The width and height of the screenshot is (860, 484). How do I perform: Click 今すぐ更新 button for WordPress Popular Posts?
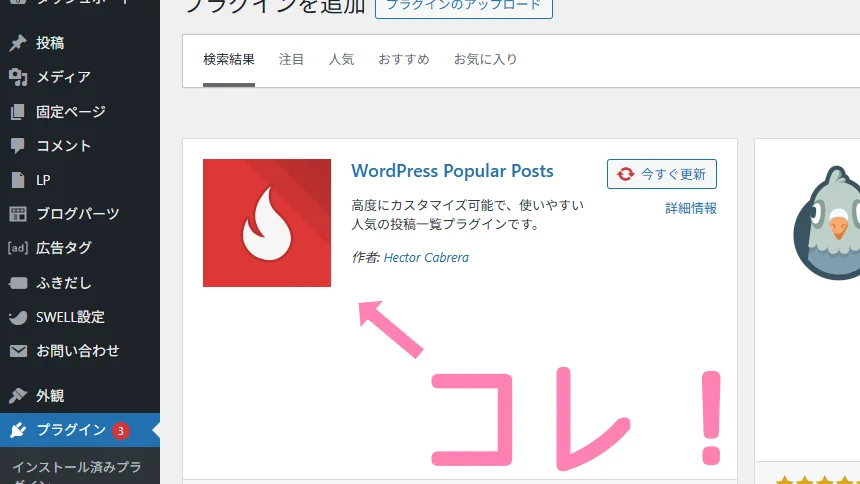[662, 174]
